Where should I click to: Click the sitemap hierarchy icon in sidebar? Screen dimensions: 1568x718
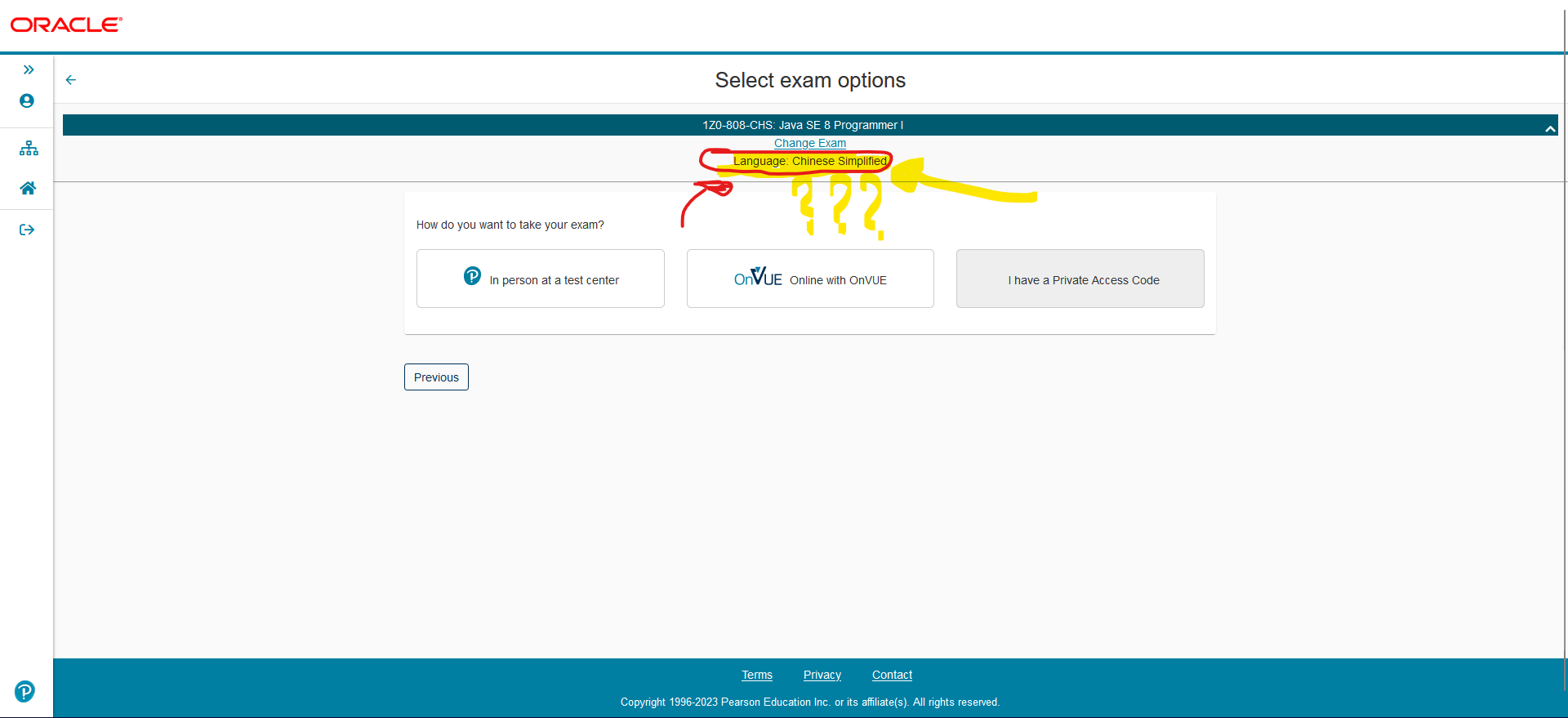(x=29, y=148)
